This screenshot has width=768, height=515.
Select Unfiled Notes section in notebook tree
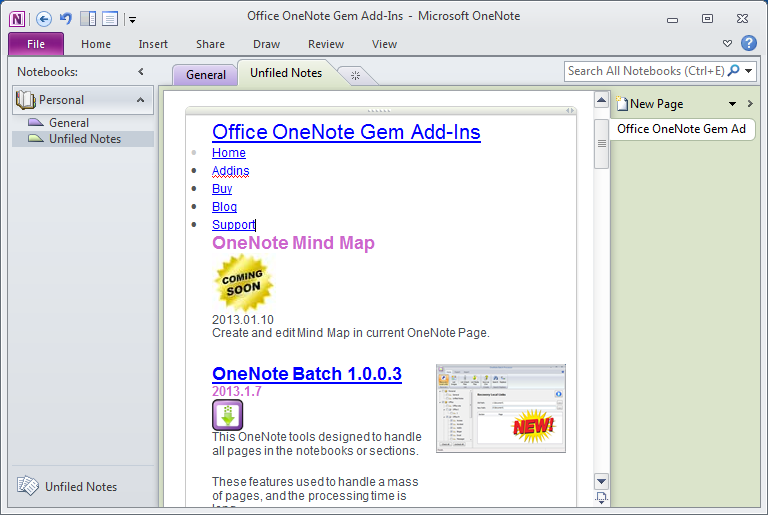[85, 139]
